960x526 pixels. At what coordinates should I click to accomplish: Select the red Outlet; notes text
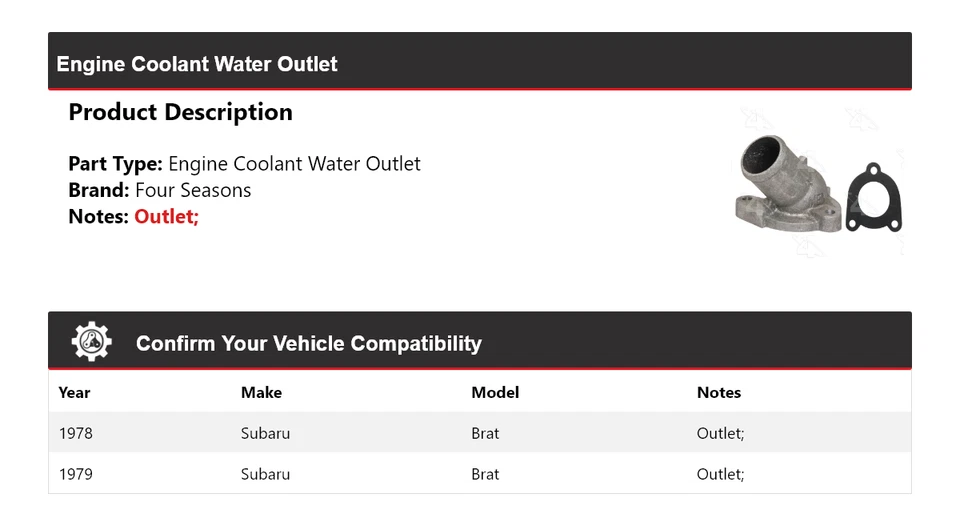(x=167, y=216)
